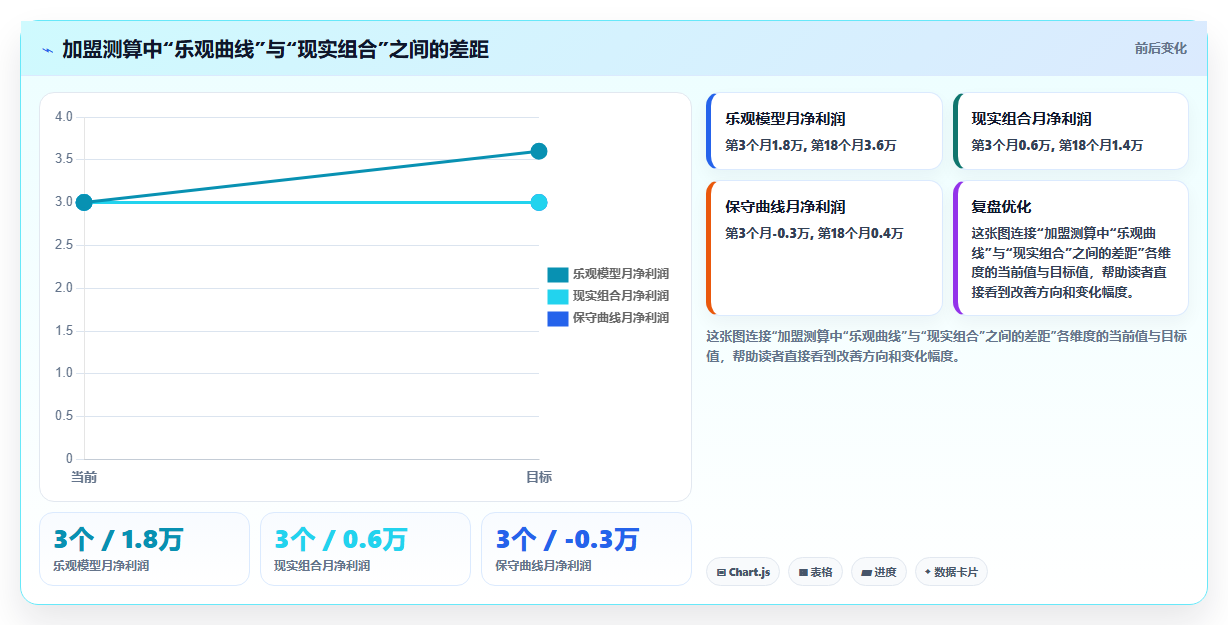
Task: Click 第3个月-0.3万, 第18个月0.4万 text
Action: coord(814,233)
